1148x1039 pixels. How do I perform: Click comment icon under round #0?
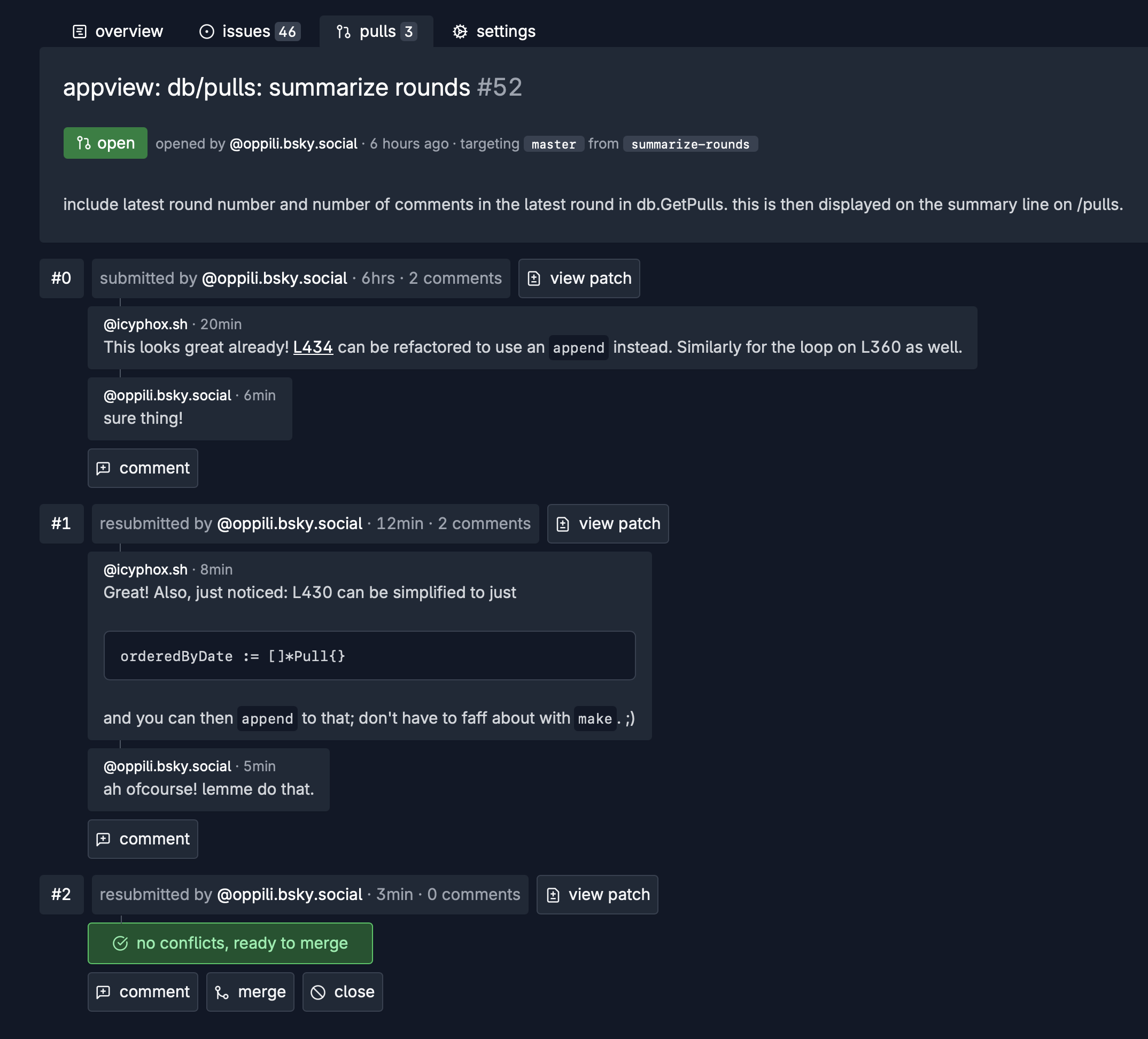(103, 468)
